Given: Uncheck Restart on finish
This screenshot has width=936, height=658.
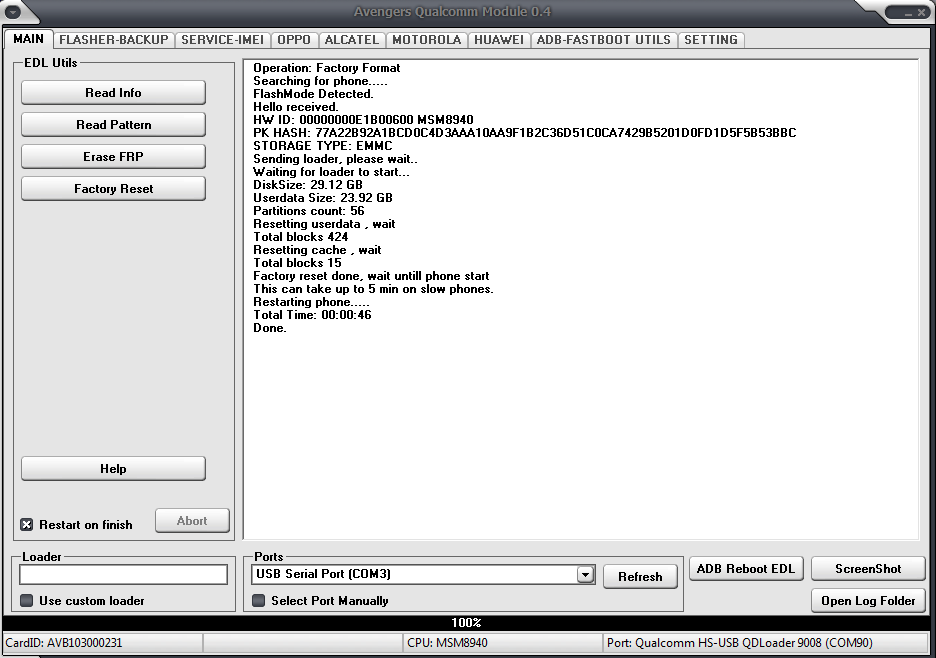Looking at the screenshot, I should [27, 525].
